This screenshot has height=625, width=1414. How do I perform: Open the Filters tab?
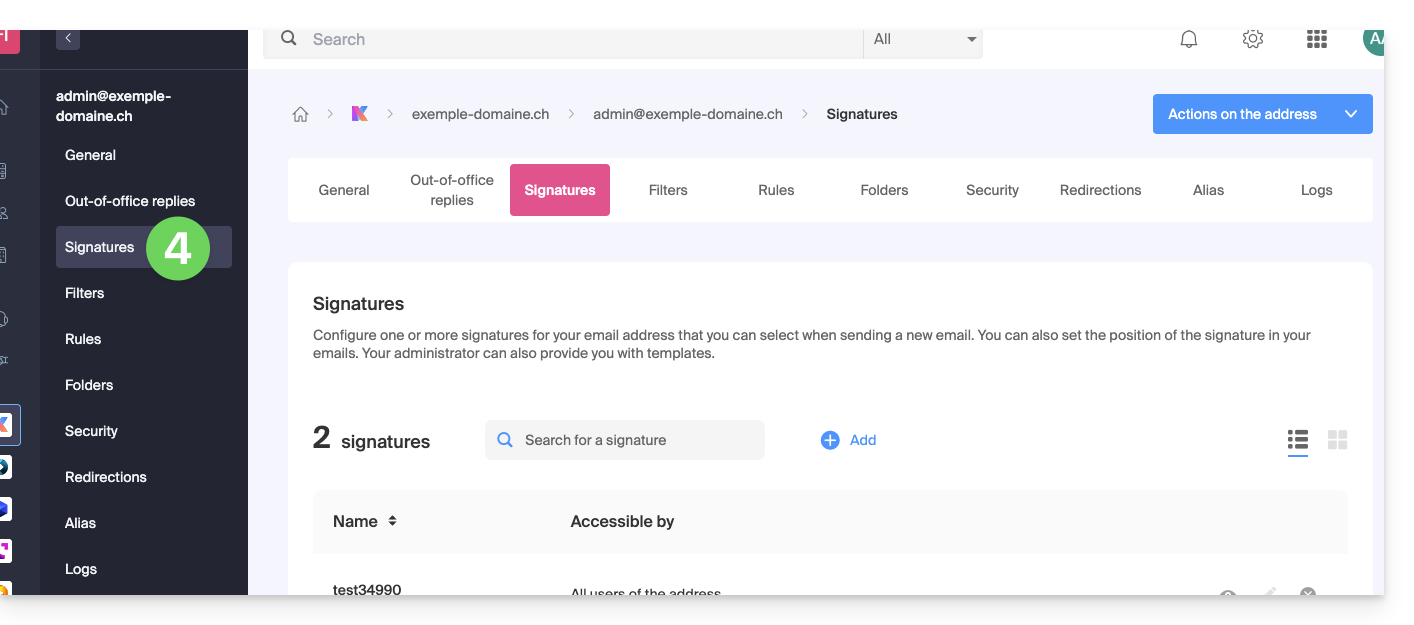coord(668,190)
